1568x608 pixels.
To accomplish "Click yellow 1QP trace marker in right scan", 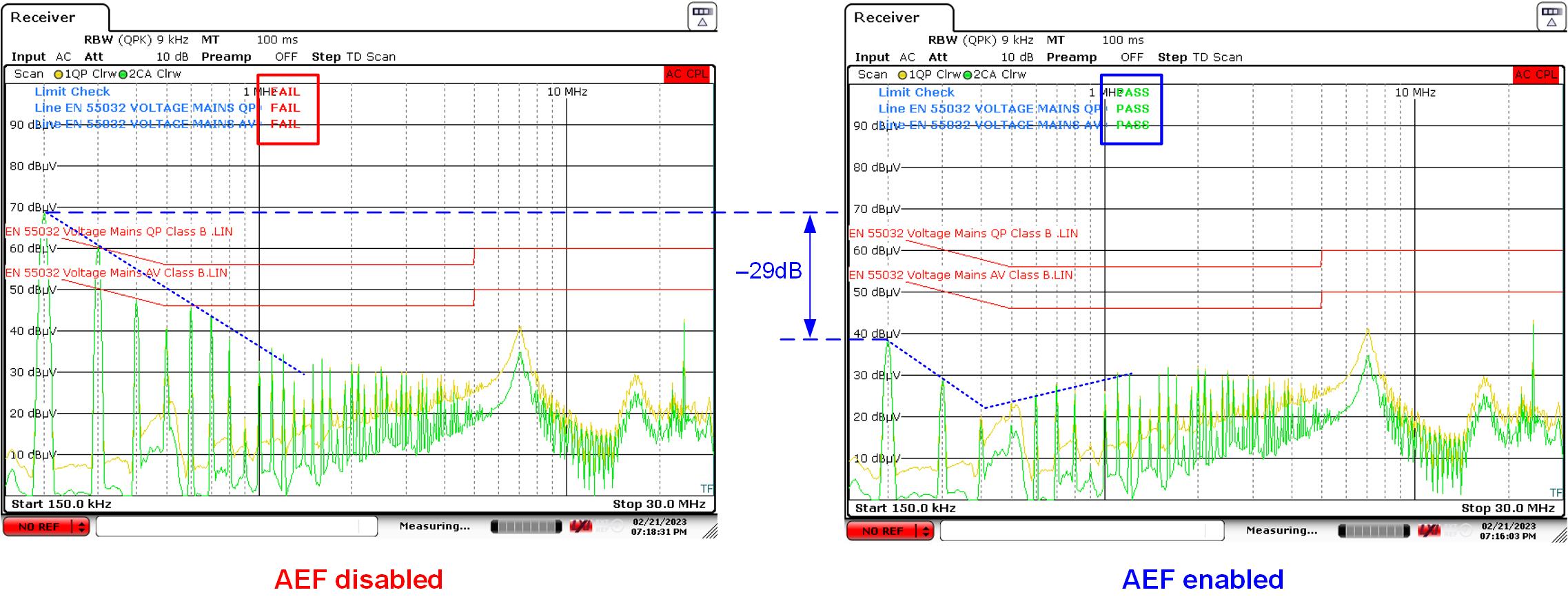I will [902, 75].
